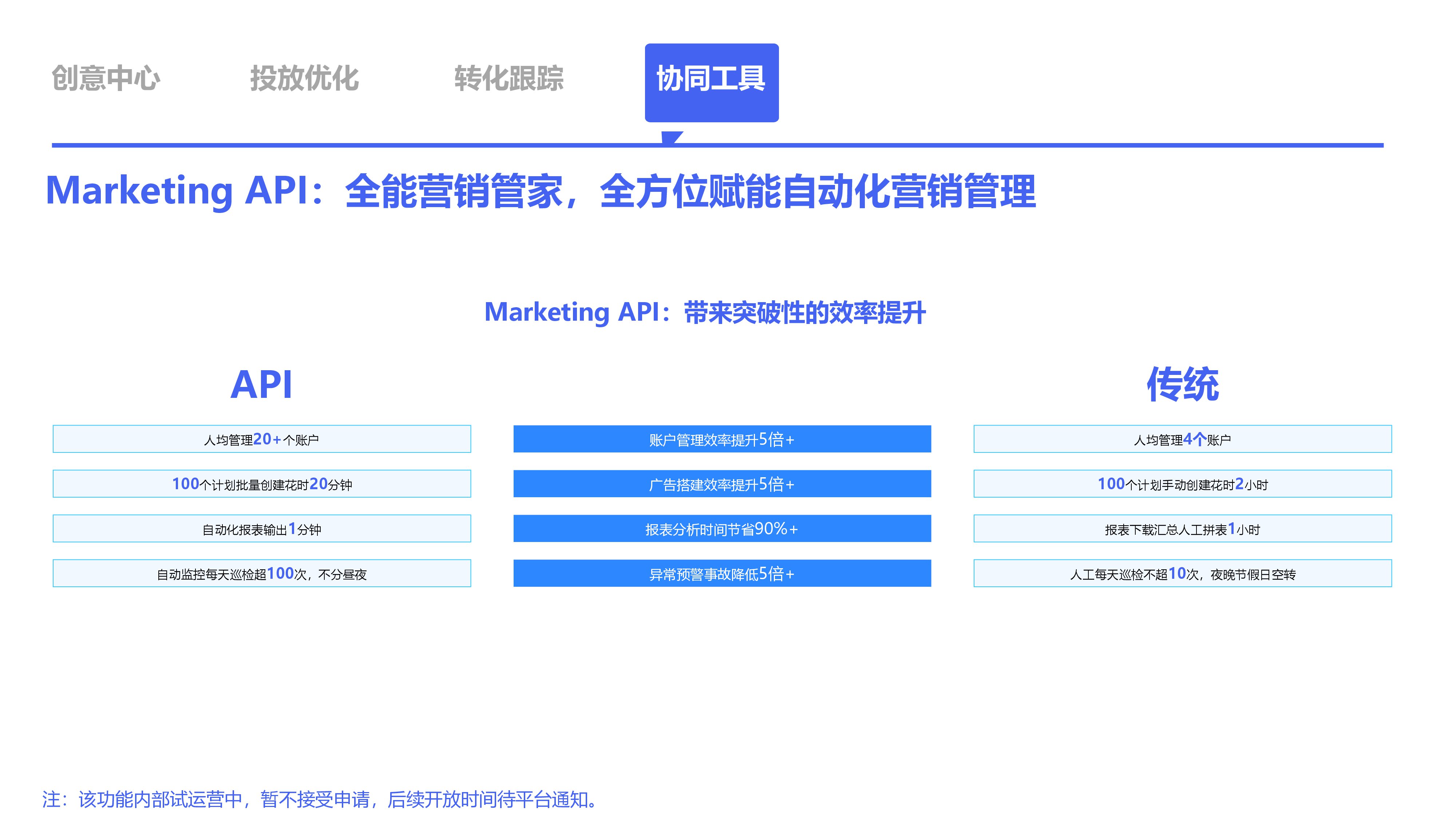Click the 自动化报表输出1分钟 box
The image size is (1456, 819).
click(261, 529)
